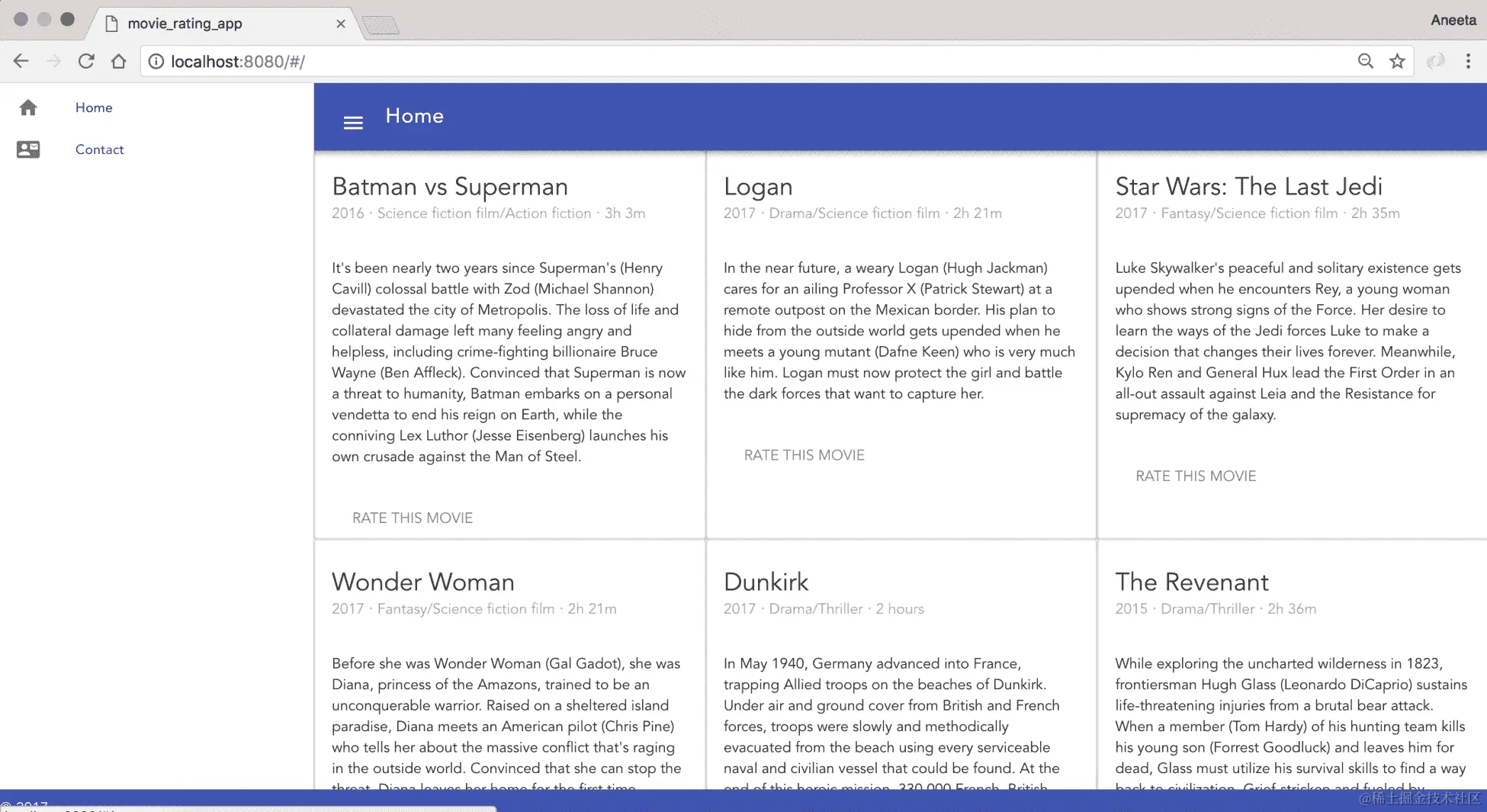Click Home heading in blue toolbar
Image resolution: width=1487 pixels, height=812 pixels.
click(x=415, y=116)
